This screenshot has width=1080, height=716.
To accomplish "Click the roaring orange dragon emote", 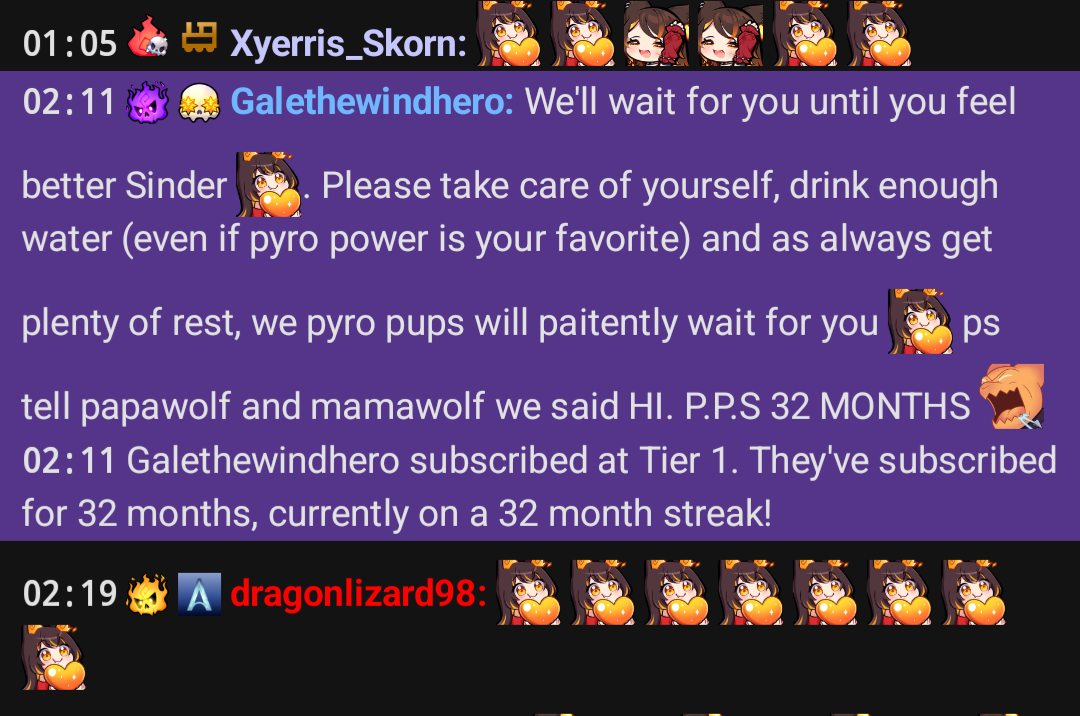I will click(1012, 397).
